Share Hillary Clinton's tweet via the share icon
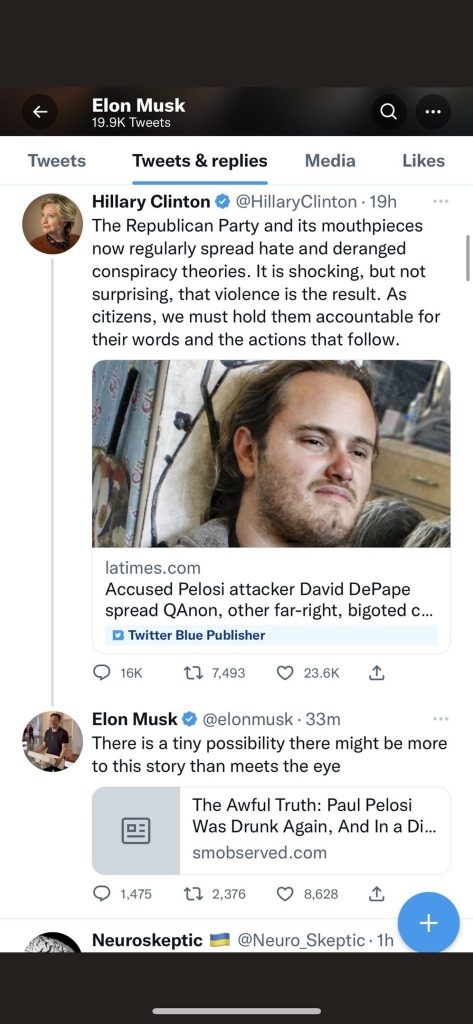The height and width of the screenshot is (1024, 473). (x=376, y=673)
